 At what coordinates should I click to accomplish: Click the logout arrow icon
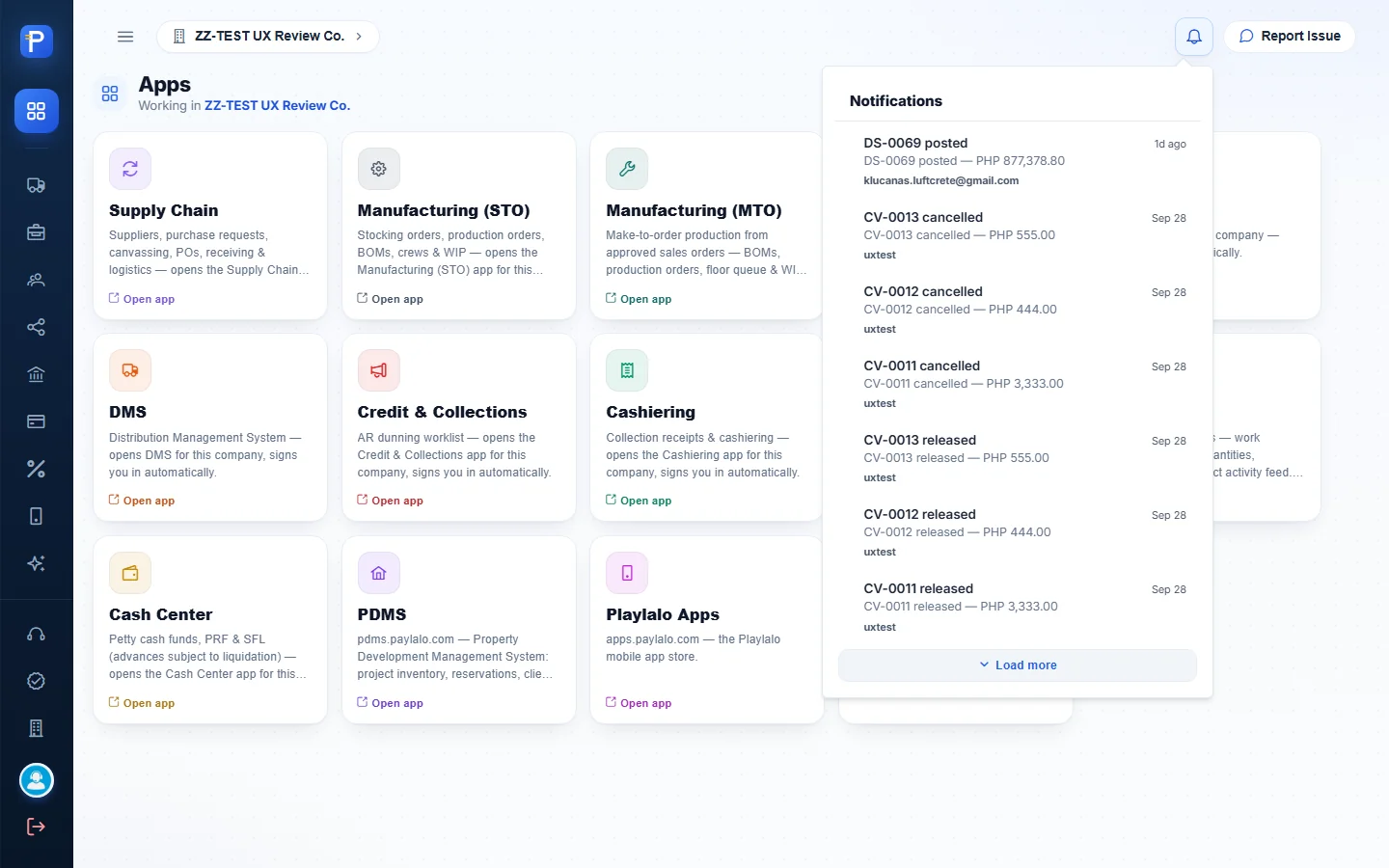pyautogui.click(x=37, y=827)
